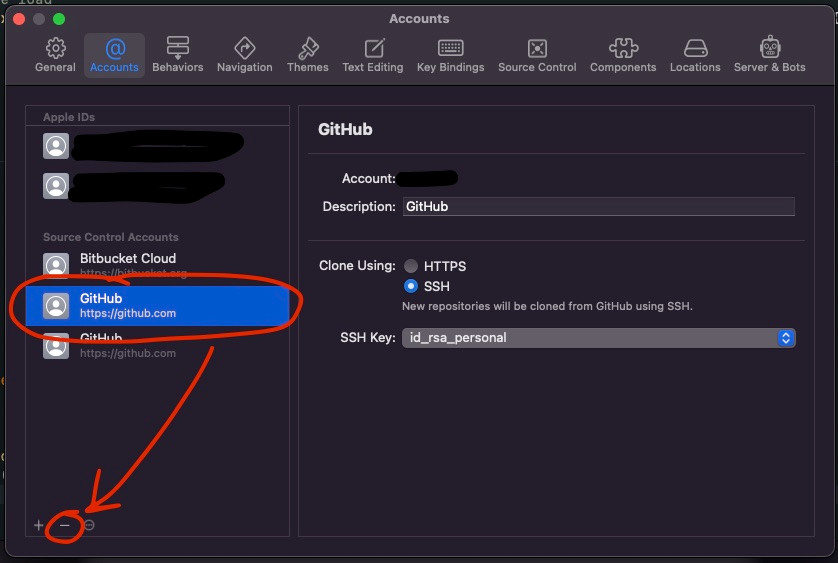Image resolution: width=838 pixels, height=563 pixels.
Task: Open the Behaviors preferences tab
Action: (x=177, y=55)
